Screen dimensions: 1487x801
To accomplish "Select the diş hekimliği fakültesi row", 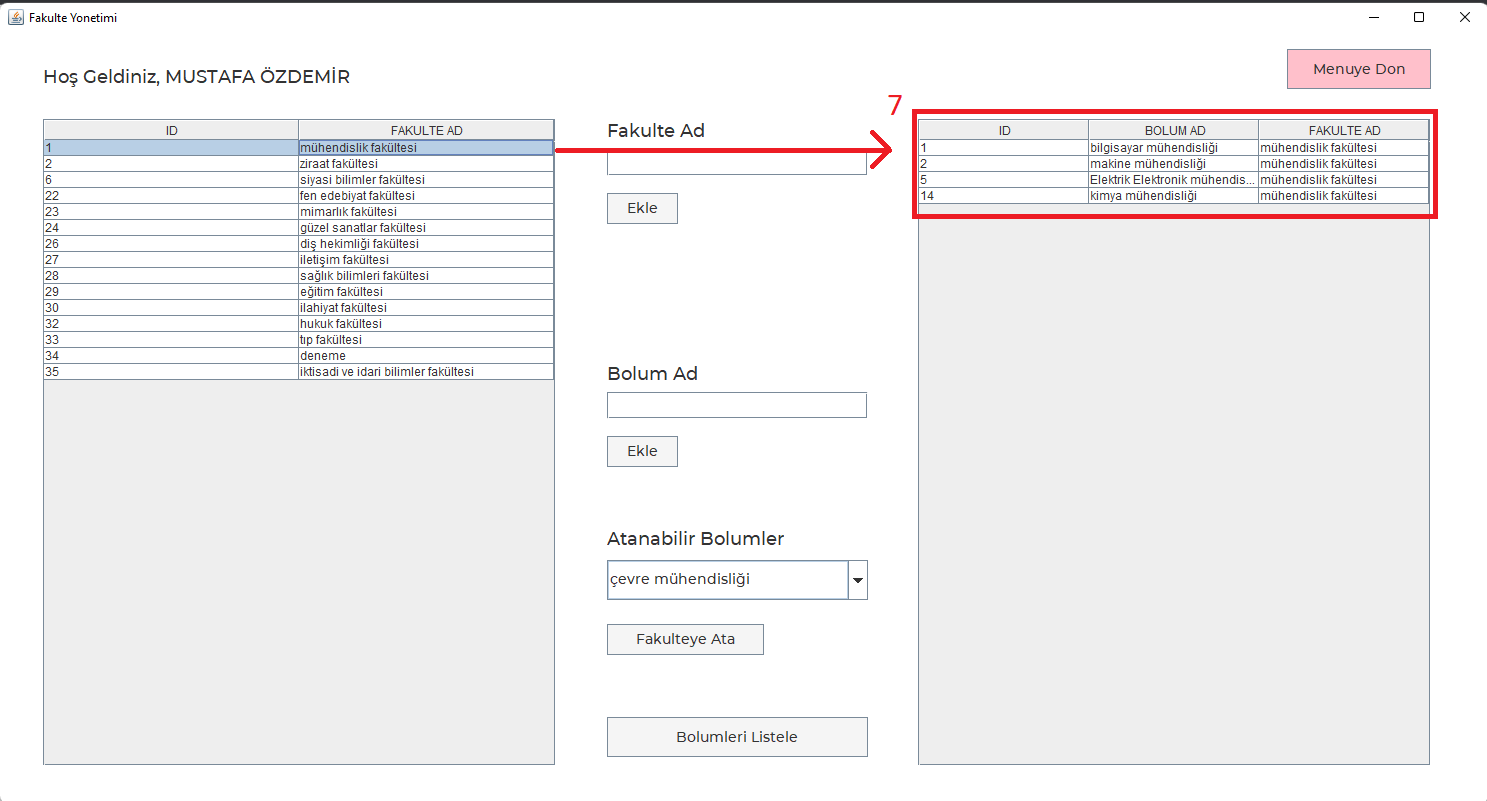I will (x=298, y=243).
